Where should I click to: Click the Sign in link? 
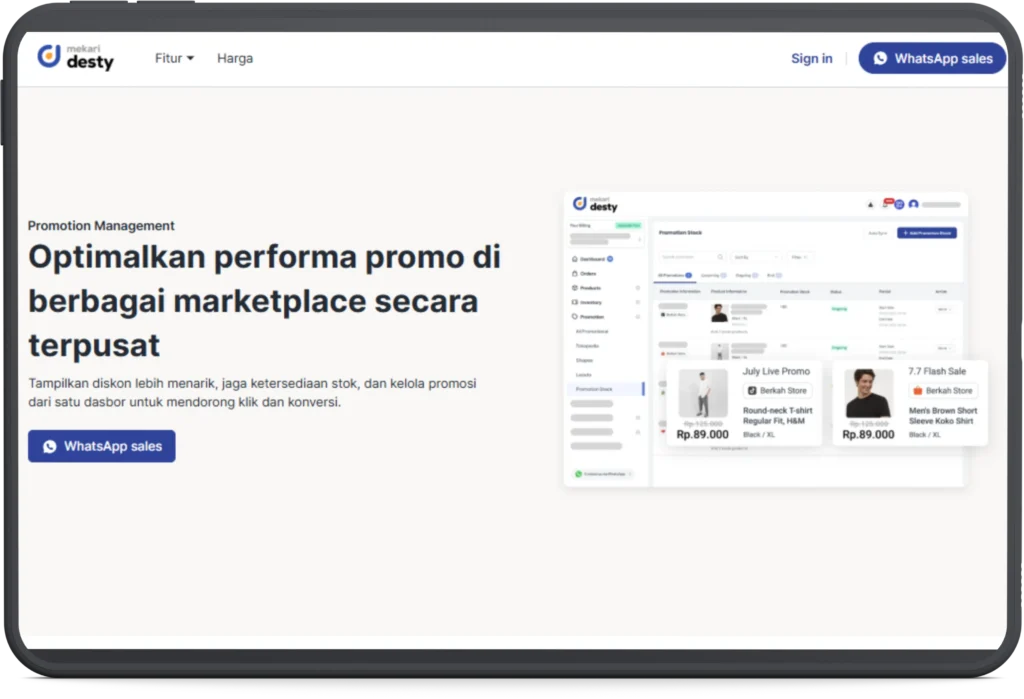tap(811, 58)
